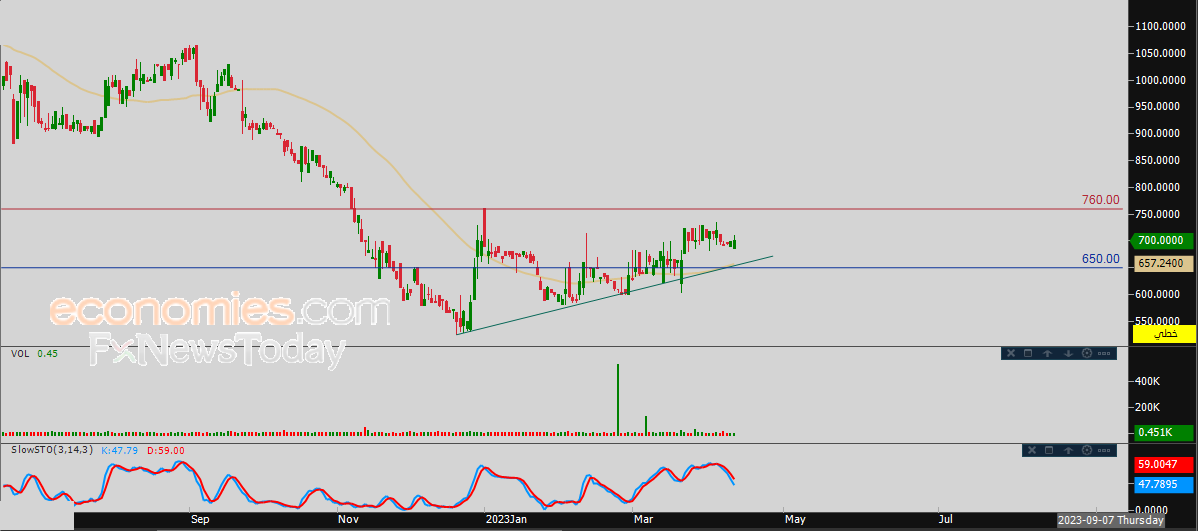Image resolution: width=1198 pixels, height=531 pixels.
Task: Close the VOL indicator panel
Action: pyautogui.click(x=1011, y=353)
